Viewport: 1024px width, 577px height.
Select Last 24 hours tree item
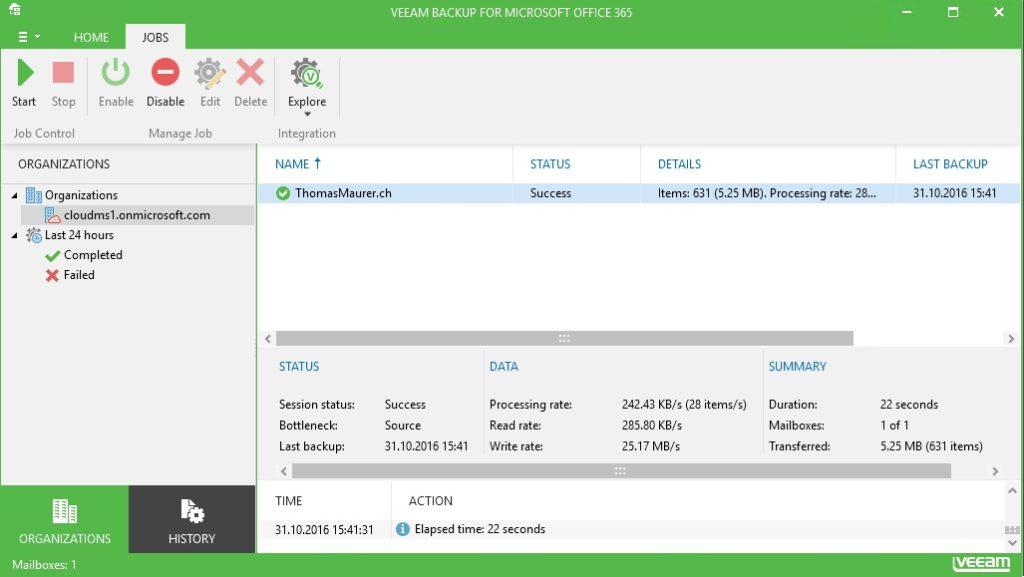79,235
